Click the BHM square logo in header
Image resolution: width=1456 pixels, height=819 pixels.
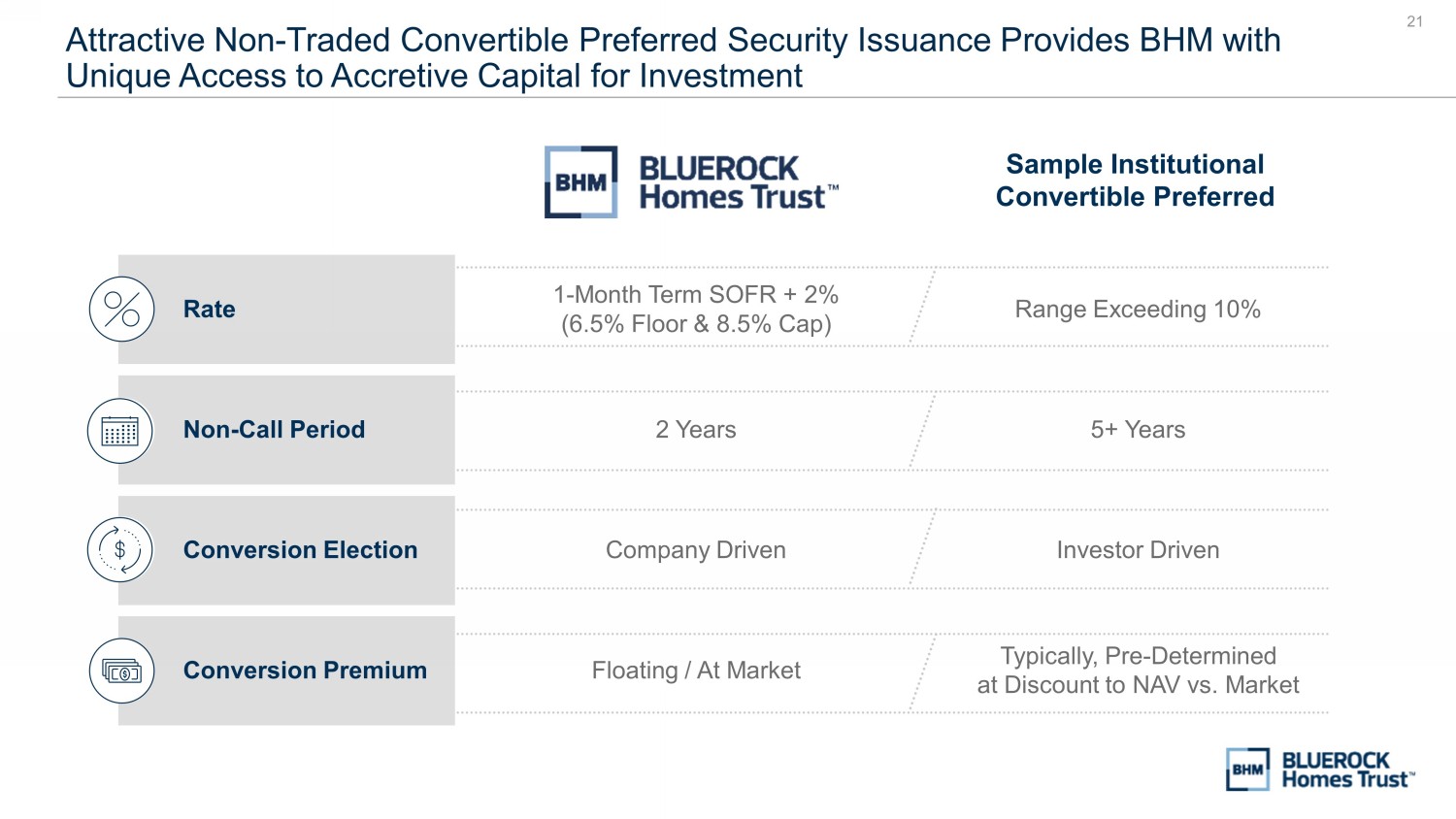click(580, 181)
